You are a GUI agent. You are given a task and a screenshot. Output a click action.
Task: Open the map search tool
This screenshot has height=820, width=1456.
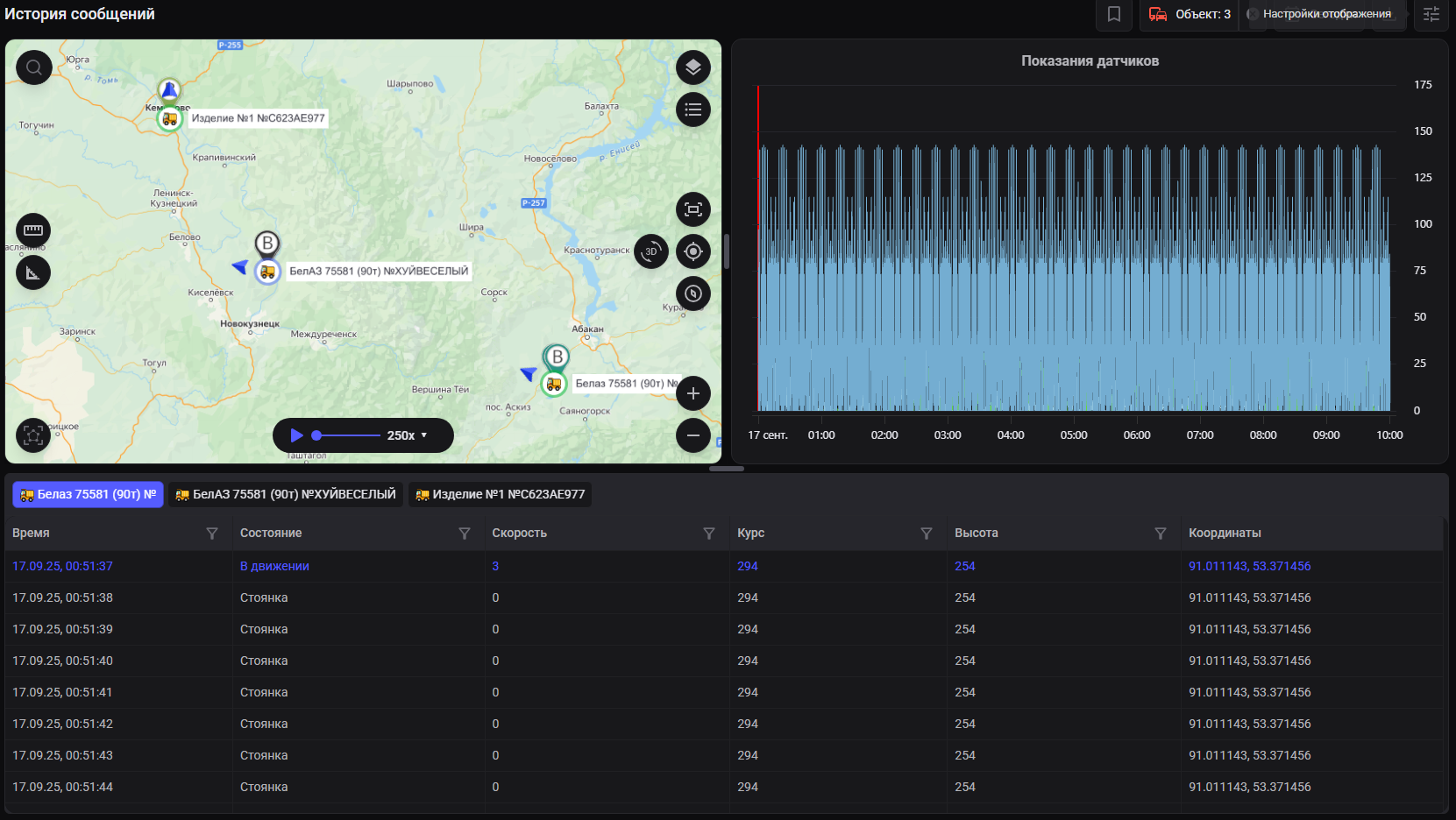34,67
